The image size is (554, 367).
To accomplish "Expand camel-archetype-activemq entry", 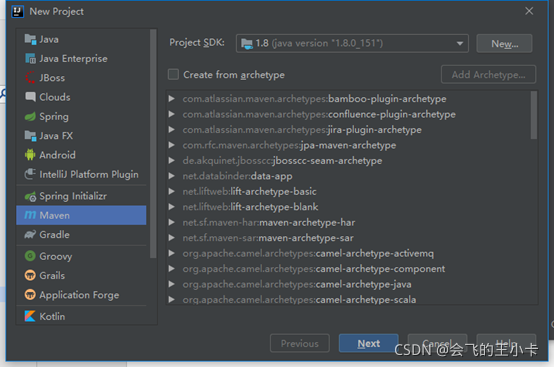I will 172,253.
